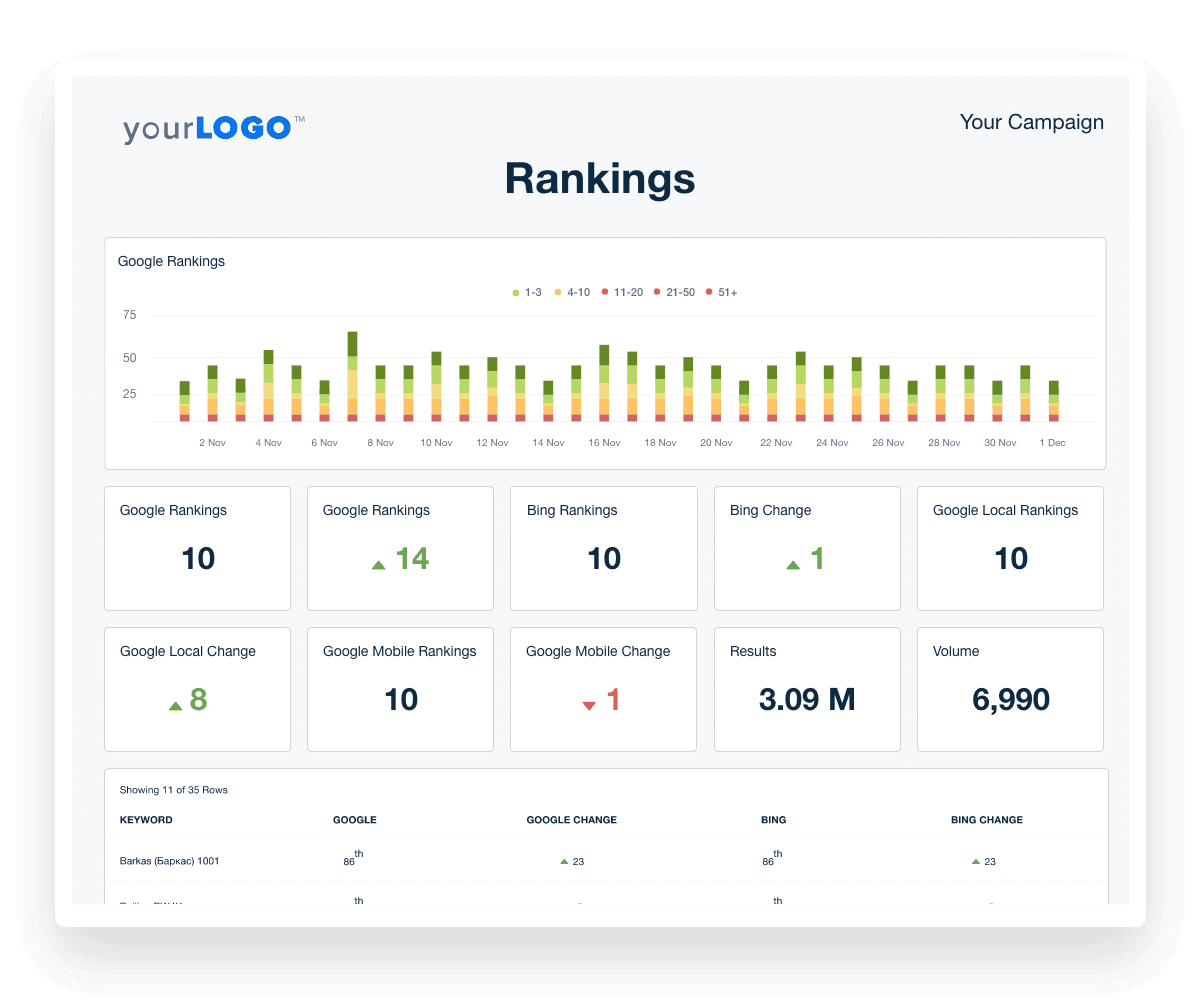Click the Google Change arrow in Barkas row

[564, 861]
